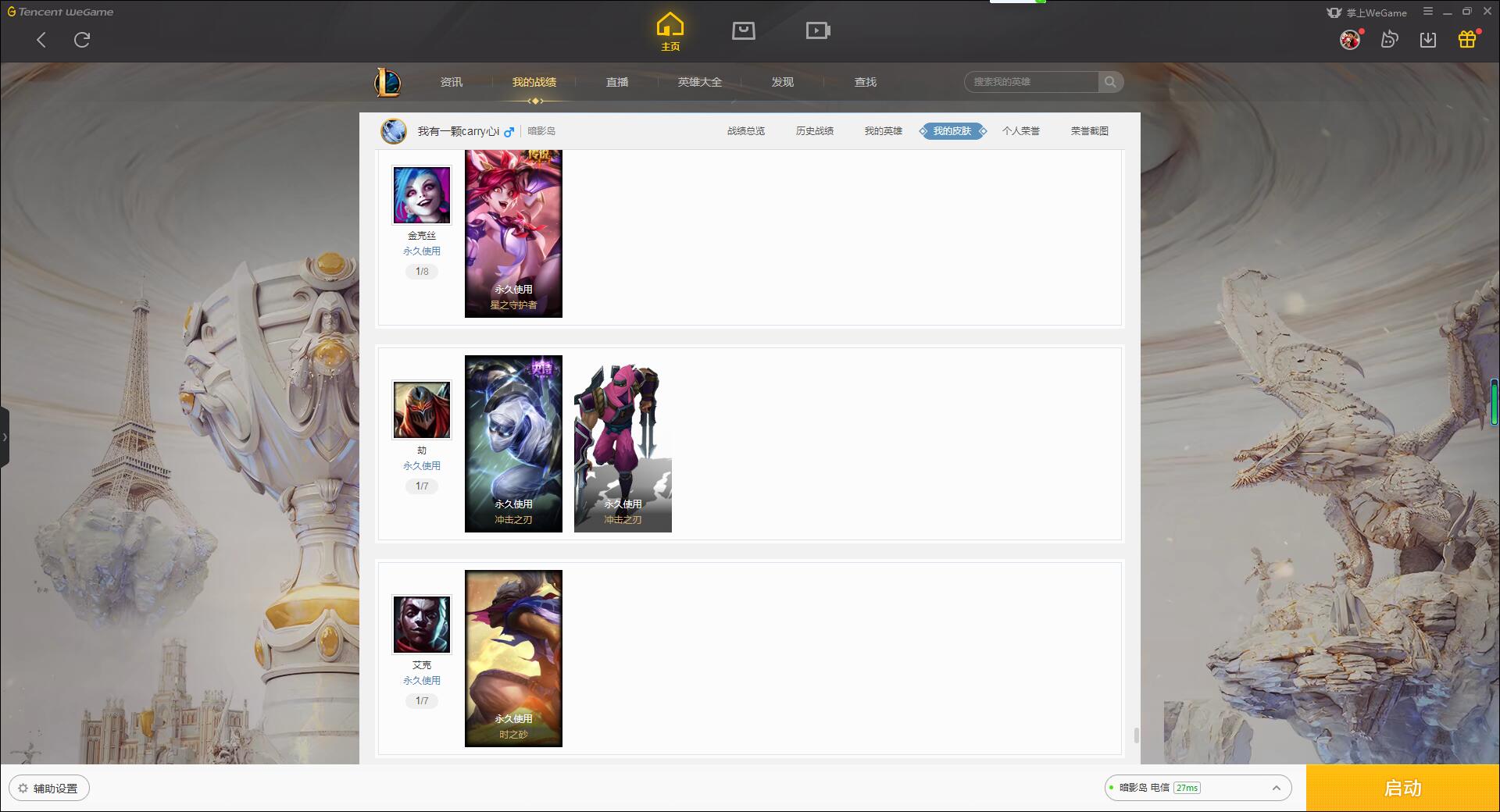Refresh the page with the reload icon
Screen dimensions: 1500x812
tap(82, 40)
